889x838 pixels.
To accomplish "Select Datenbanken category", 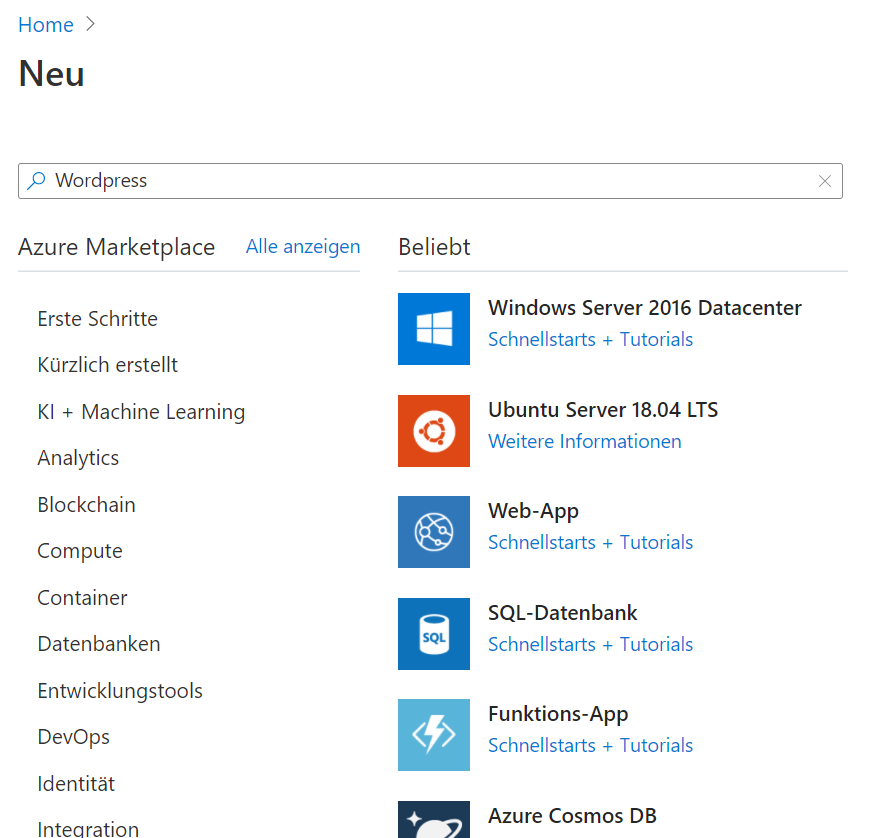I will tap(99, 644).
